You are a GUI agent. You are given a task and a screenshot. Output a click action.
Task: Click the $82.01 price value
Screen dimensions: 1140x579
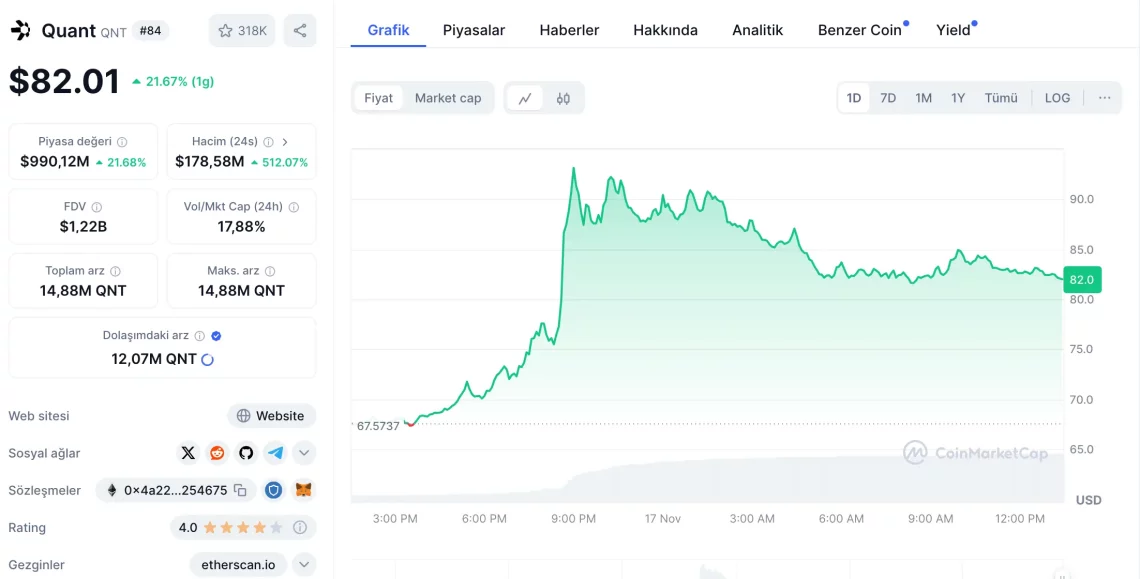pos(64,81)
